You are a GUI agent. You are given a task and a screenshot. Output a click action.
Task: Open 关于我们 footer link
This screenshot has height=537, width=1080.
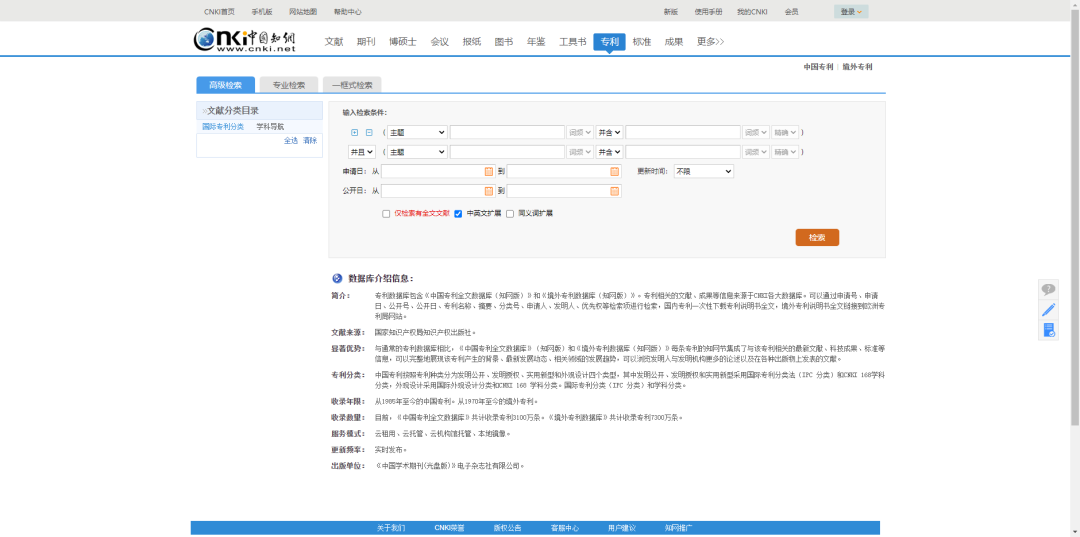coord(391,528)
